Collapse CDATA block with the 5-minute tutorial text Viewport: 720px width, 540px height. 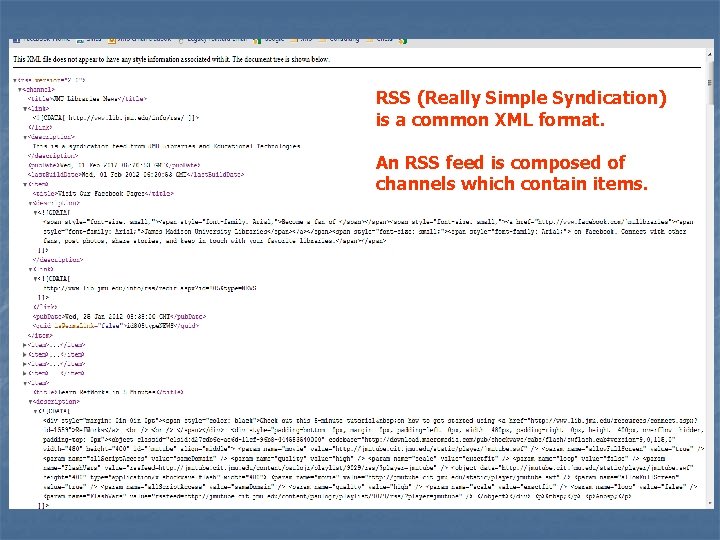35,411
